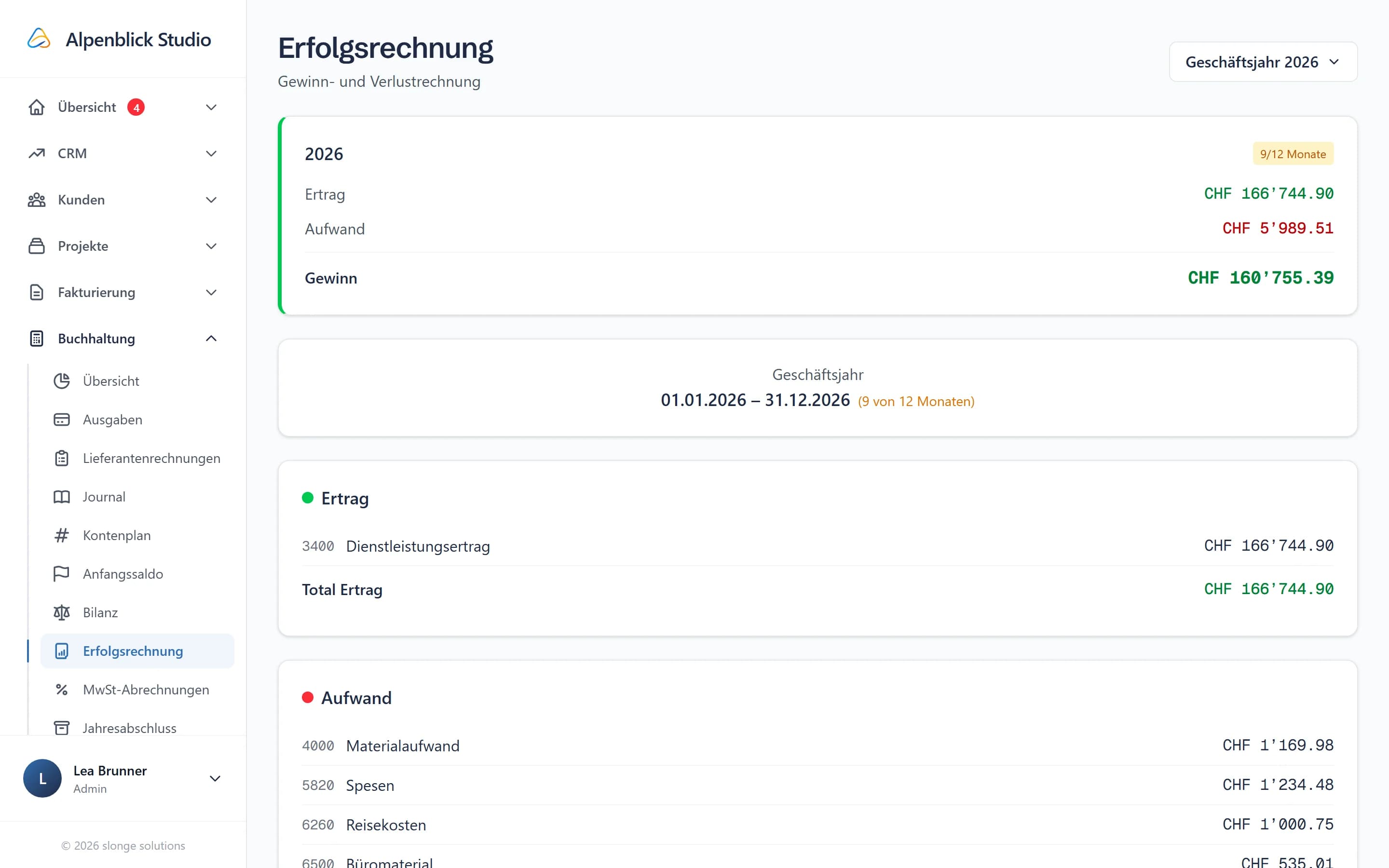Expand the Projekte section chevron
1389x868 pixels.
tap(211, 246)
